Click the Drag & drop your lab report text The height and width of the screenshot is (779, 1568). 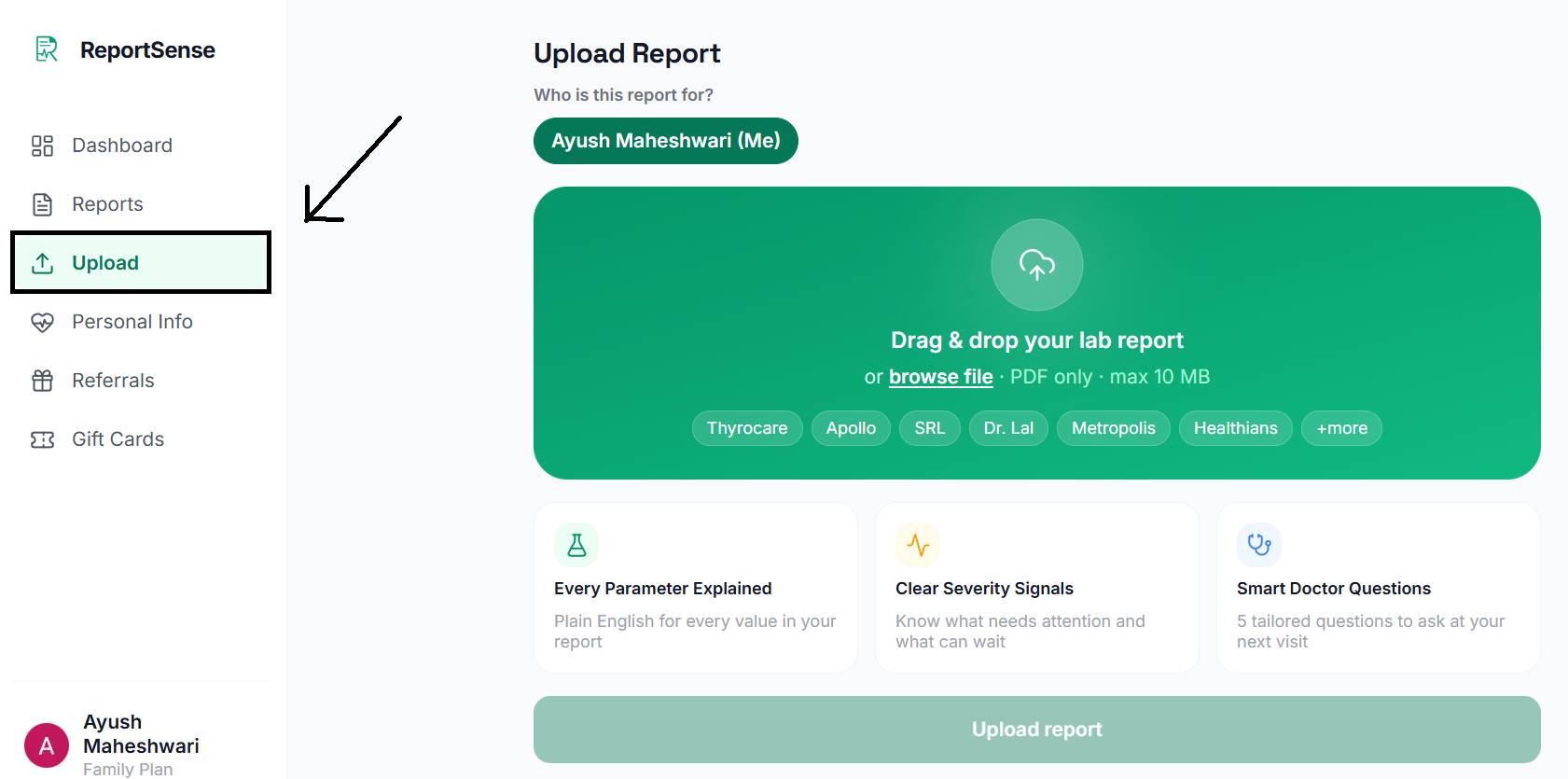[1036, 341]
